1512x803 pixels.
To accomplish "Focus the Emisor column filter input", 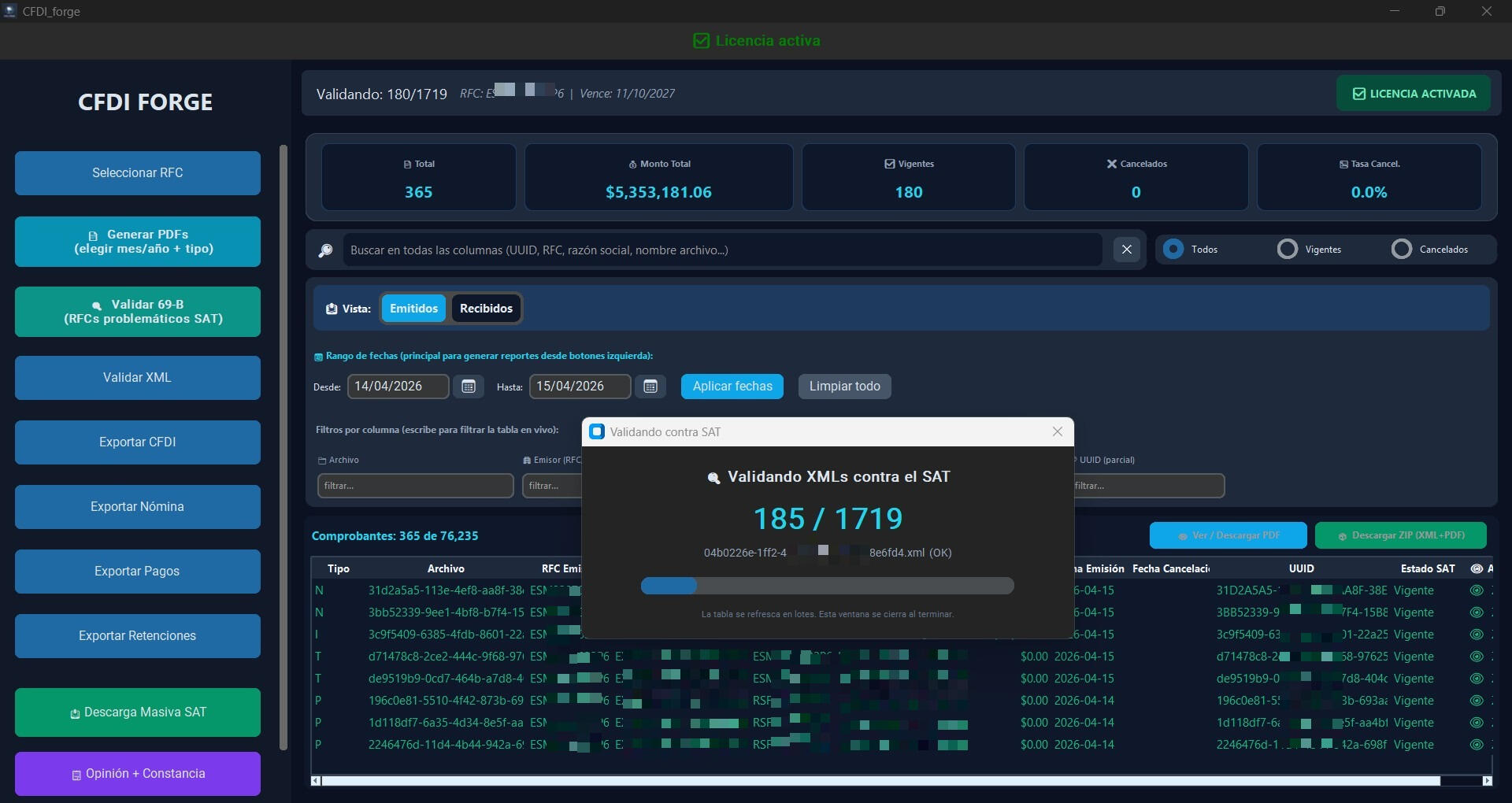I will [552, 486].
